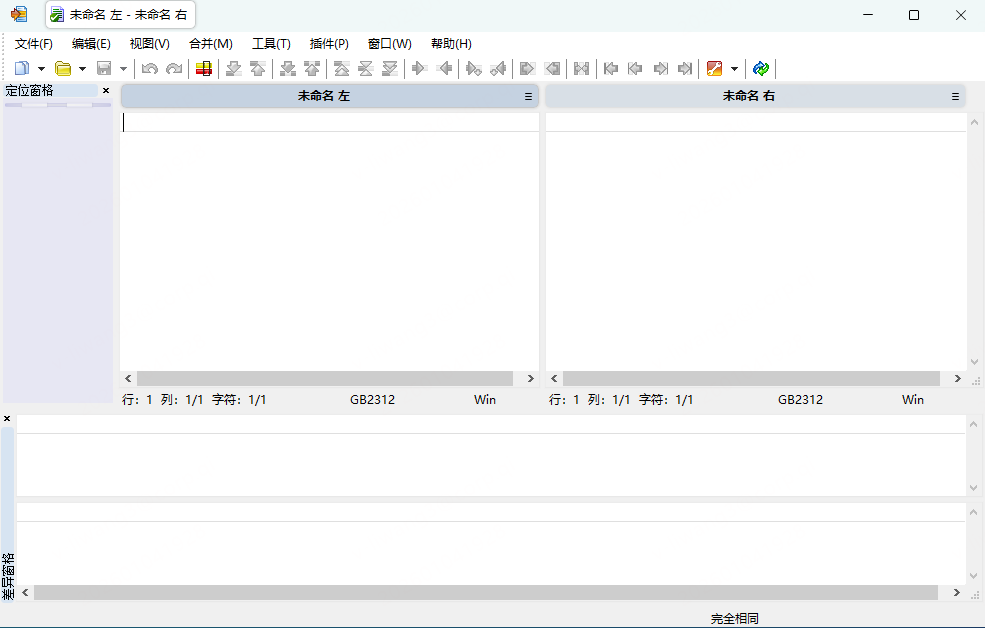985x628 pixels.
Task: Click the Options wrench icon
Action: pyautogui.click(x=715, y=68)
